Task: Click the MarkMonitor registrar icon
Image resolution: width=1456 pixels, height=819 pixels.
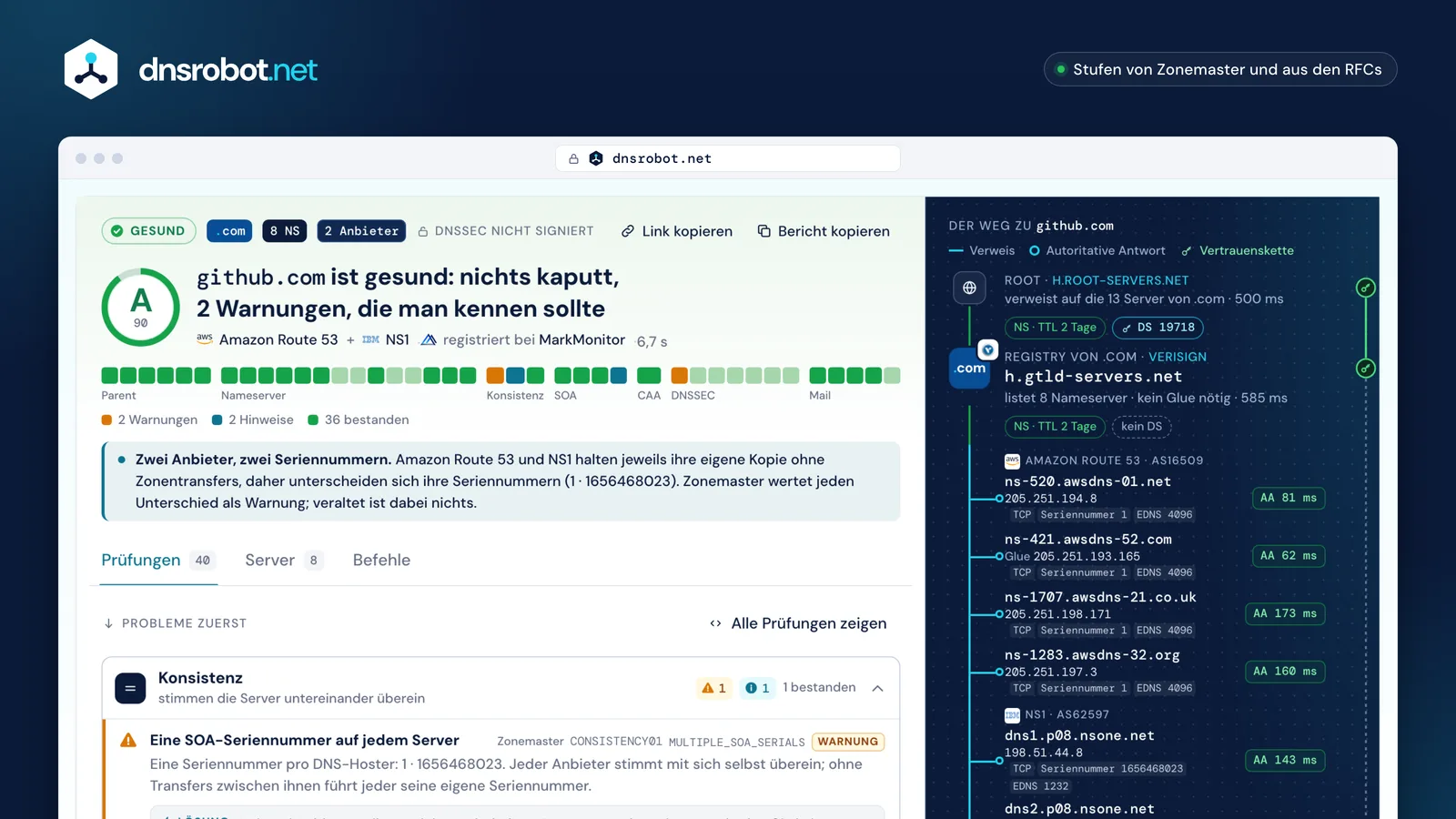Action: pyautogui.click(x=429, y=339)
